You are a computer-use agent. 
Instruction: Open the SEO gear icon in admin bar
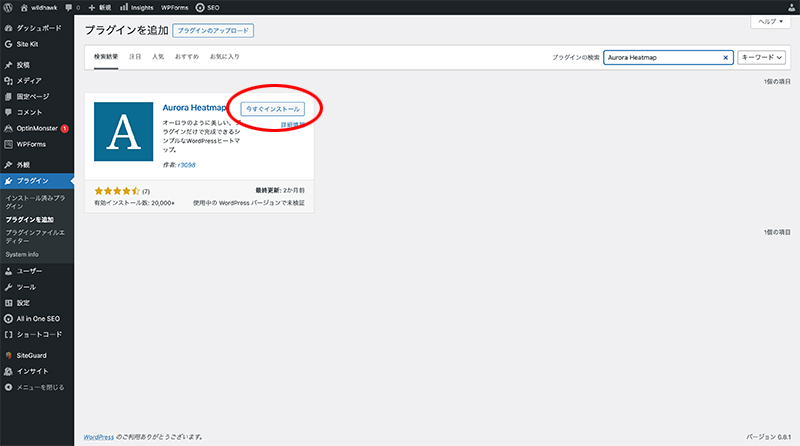click(x=200, y=7)
